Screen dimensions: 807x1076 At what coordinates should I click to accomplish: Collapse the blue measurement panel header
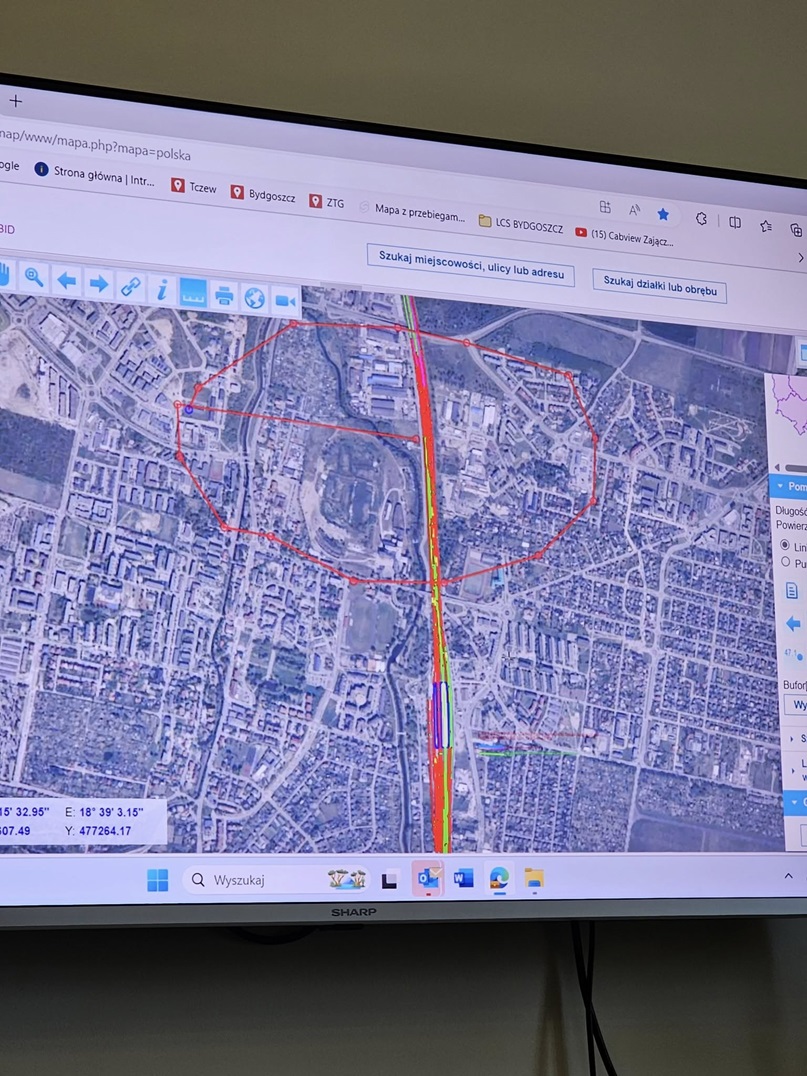click(x=788, y=486)
